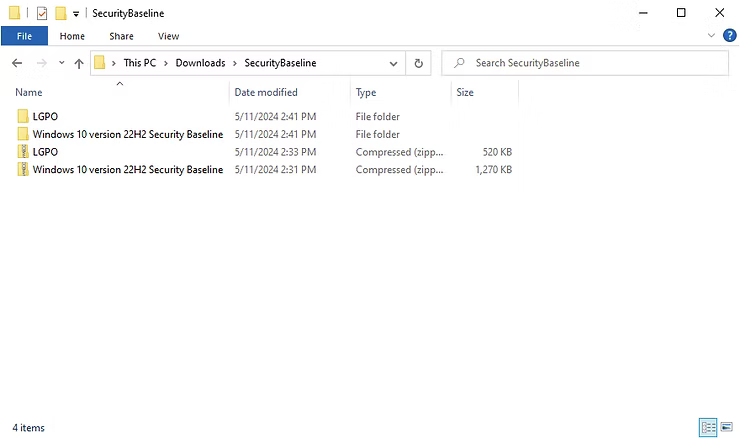Screen dimensions: 740x438
Task: Click the 1,270 KB size value
Action: (493, 169)
